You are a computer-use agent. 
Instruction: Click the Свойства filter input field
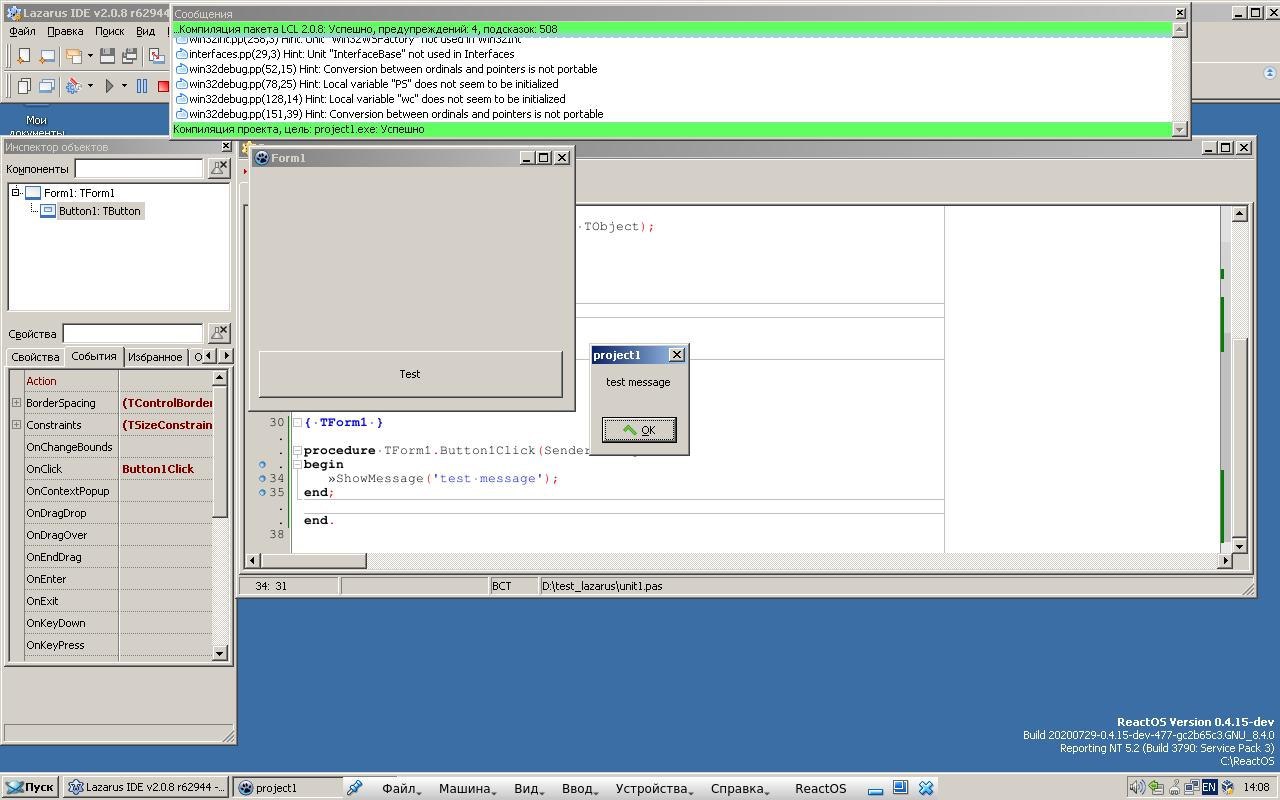tap(133, 332)
